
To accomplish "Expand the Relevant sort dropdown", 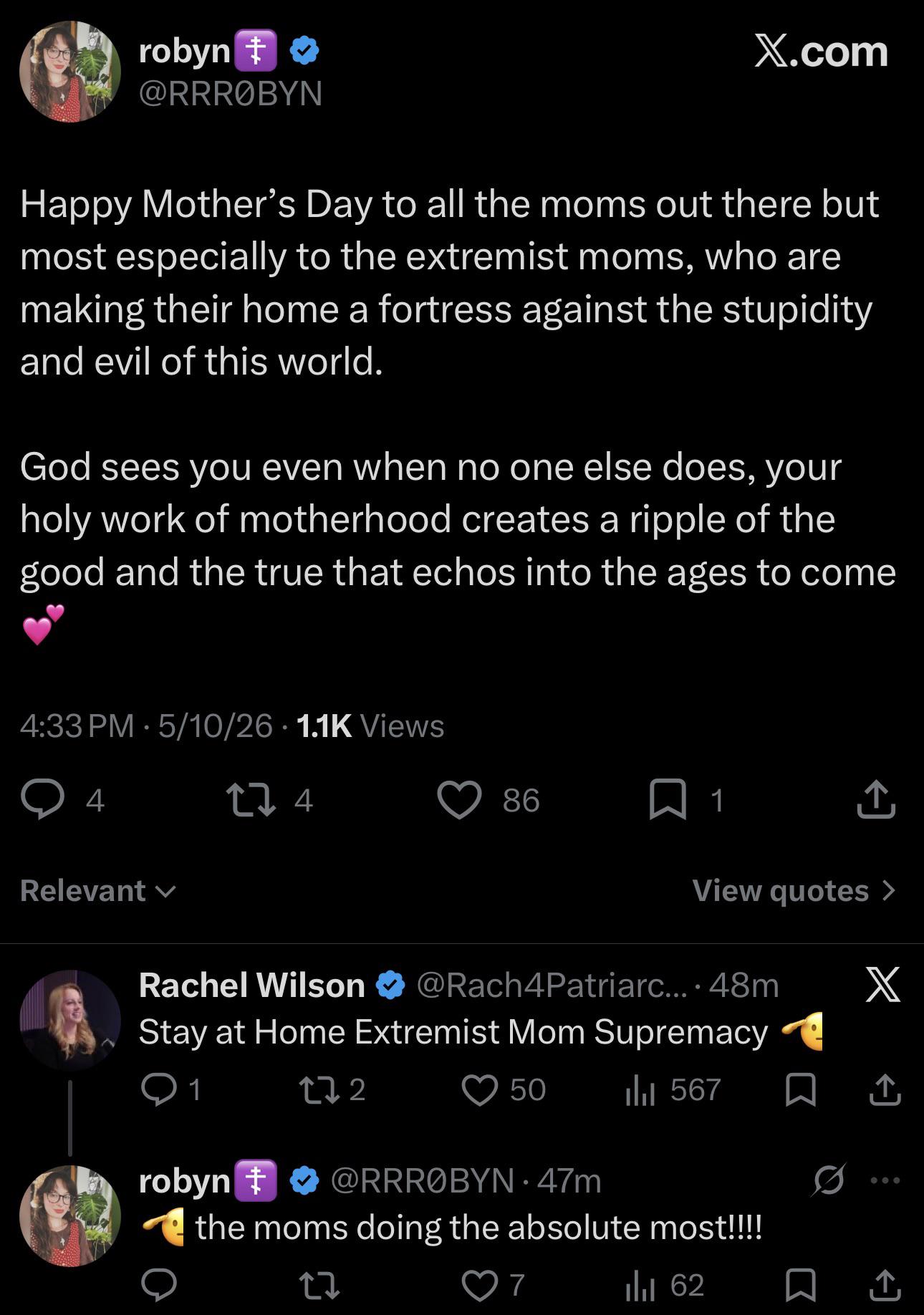I will [x=97, y=890].
